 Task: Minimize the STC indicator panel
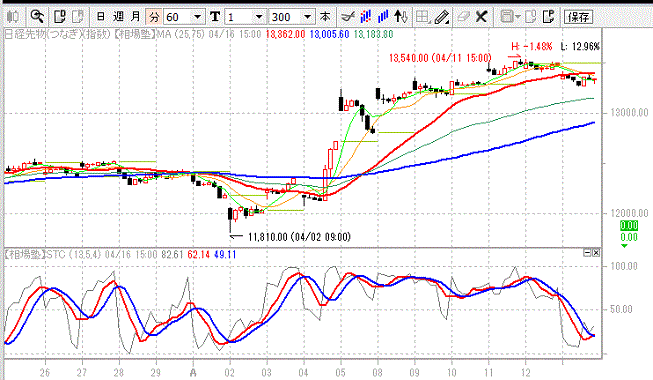point(587,253)
